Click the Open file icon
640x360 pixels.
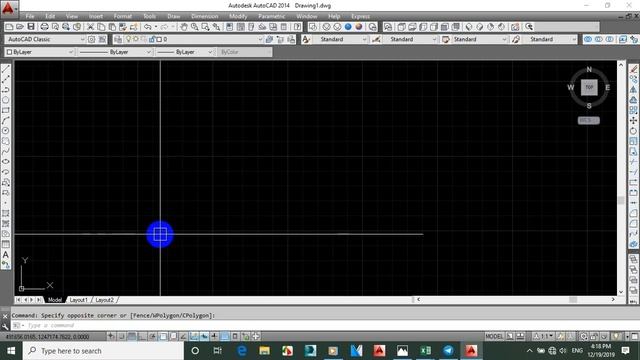20,27
